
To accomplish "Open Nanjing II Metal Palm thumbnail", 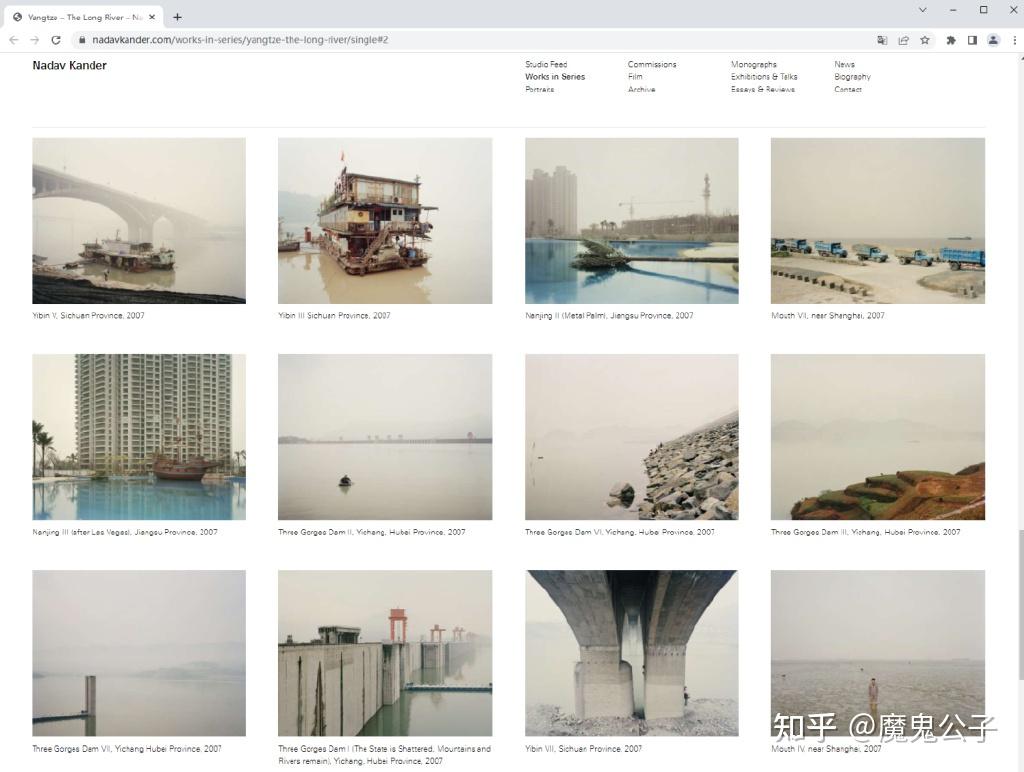I will [632, 221].
